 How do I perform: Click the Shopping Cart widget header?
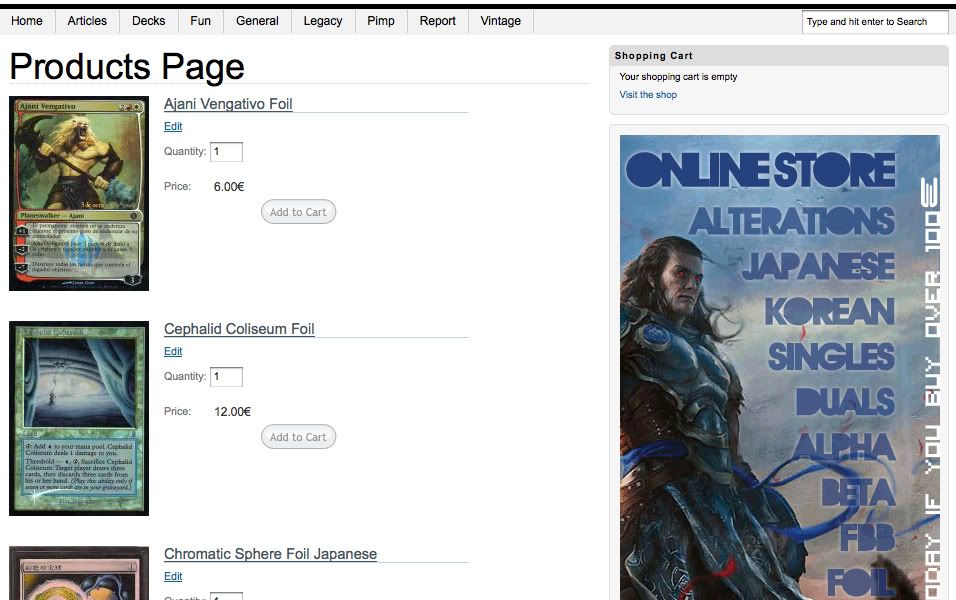coord(779,55)
